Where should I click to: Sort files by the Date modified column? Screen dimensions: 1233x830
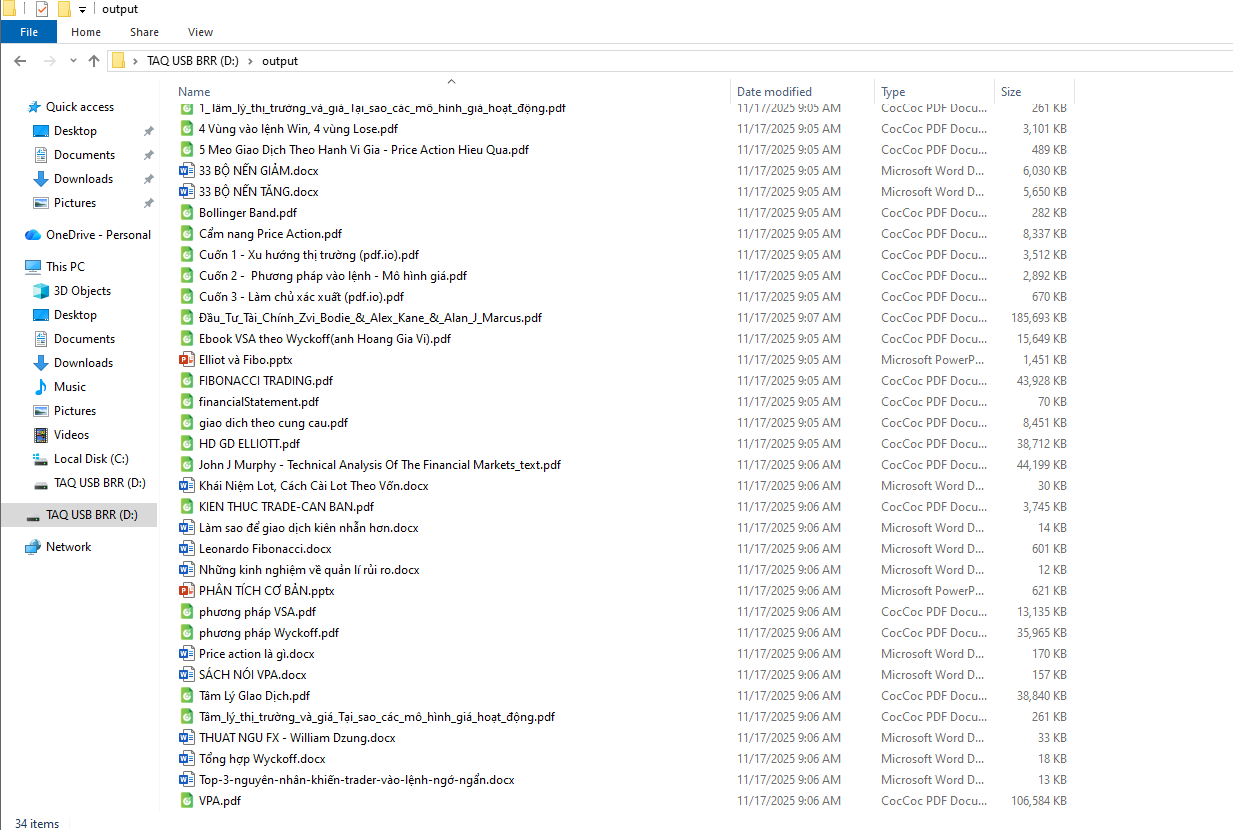coord(775,92)
